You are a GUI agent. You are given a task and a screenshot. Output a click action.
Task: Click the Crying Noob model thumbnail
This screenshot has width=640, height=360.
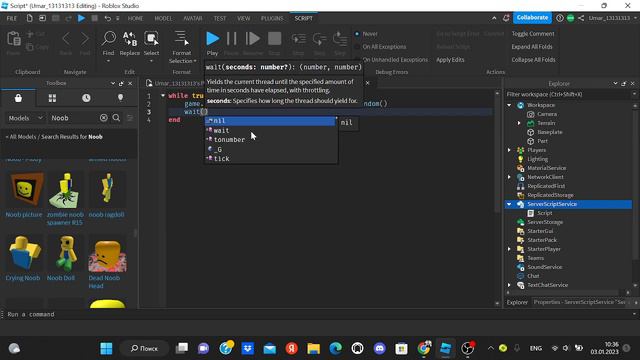[x=24, y=253]
